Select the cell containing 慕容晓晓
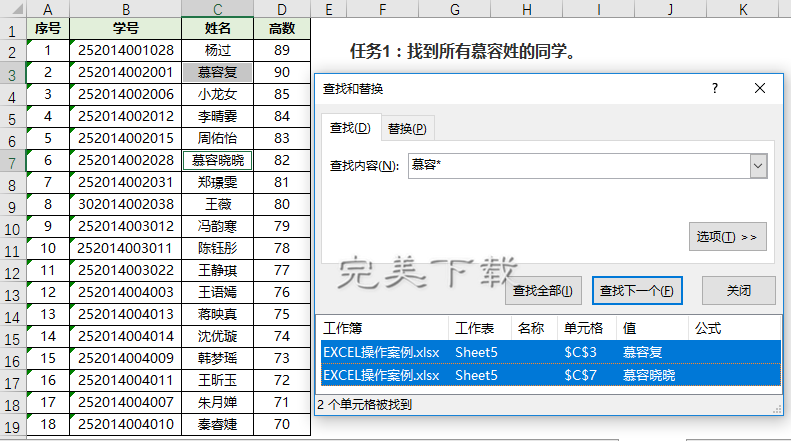 click(x=217, y=160)
